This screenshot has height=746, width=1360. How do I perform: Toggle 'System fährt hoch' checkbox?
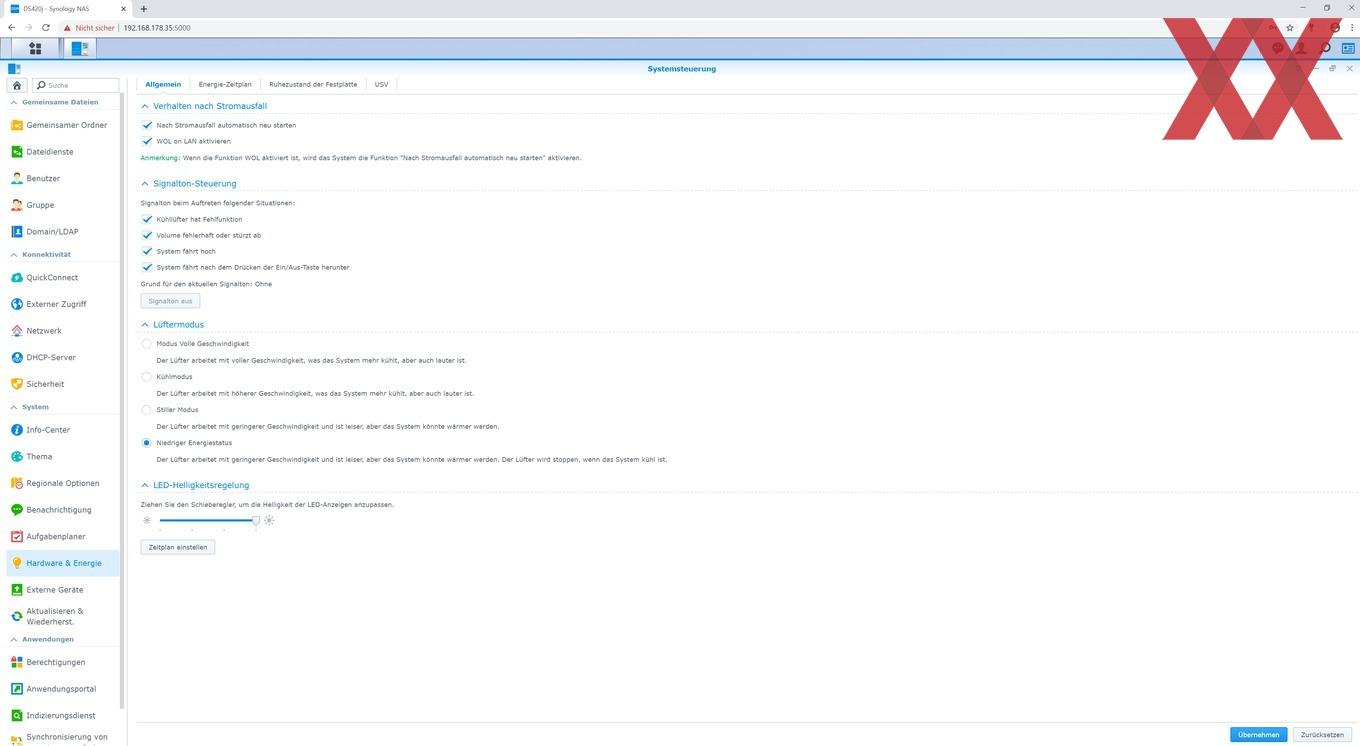coord(147,251)
